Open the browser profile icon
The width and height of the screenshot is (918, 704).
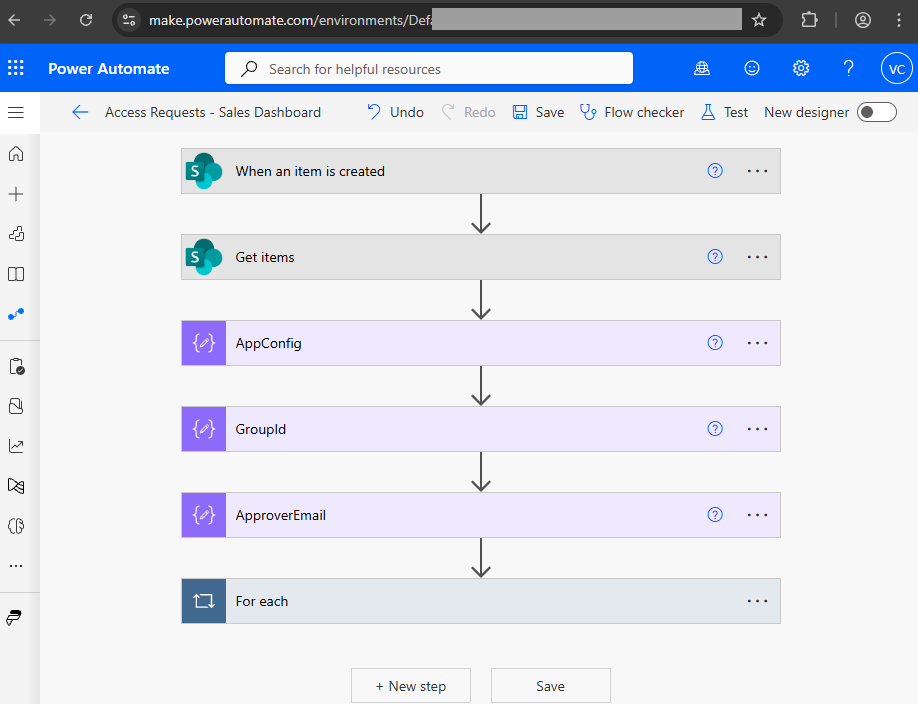click(x=862, y=20)
